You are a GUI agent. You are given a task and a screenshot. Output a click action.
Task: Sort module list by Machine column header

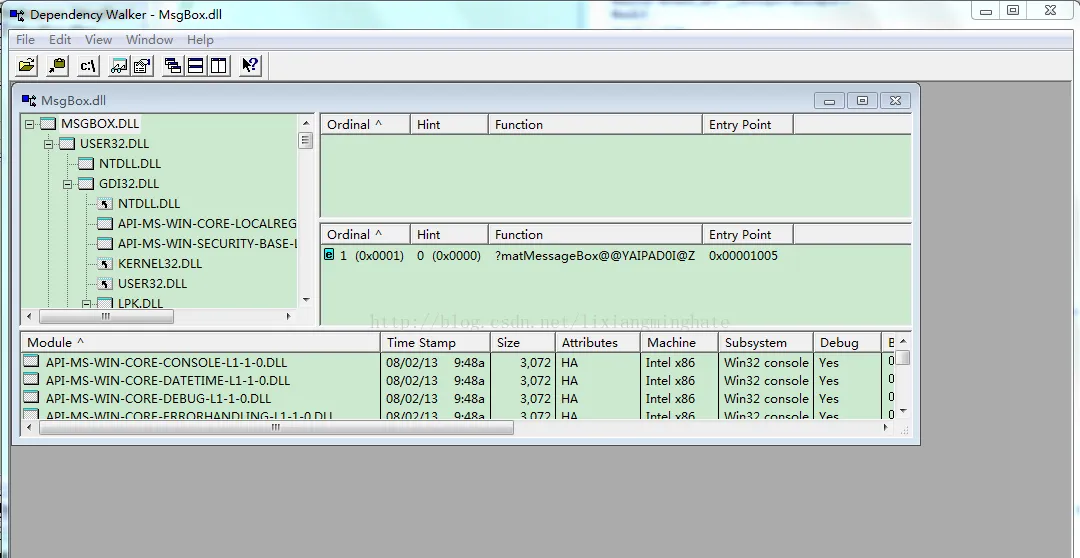click(679, 342)
